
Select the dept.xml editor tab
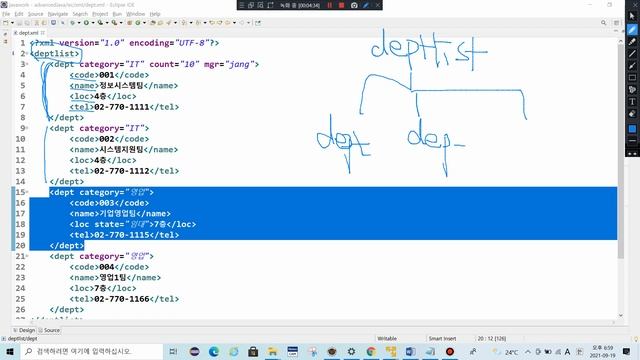coord(29,33)
